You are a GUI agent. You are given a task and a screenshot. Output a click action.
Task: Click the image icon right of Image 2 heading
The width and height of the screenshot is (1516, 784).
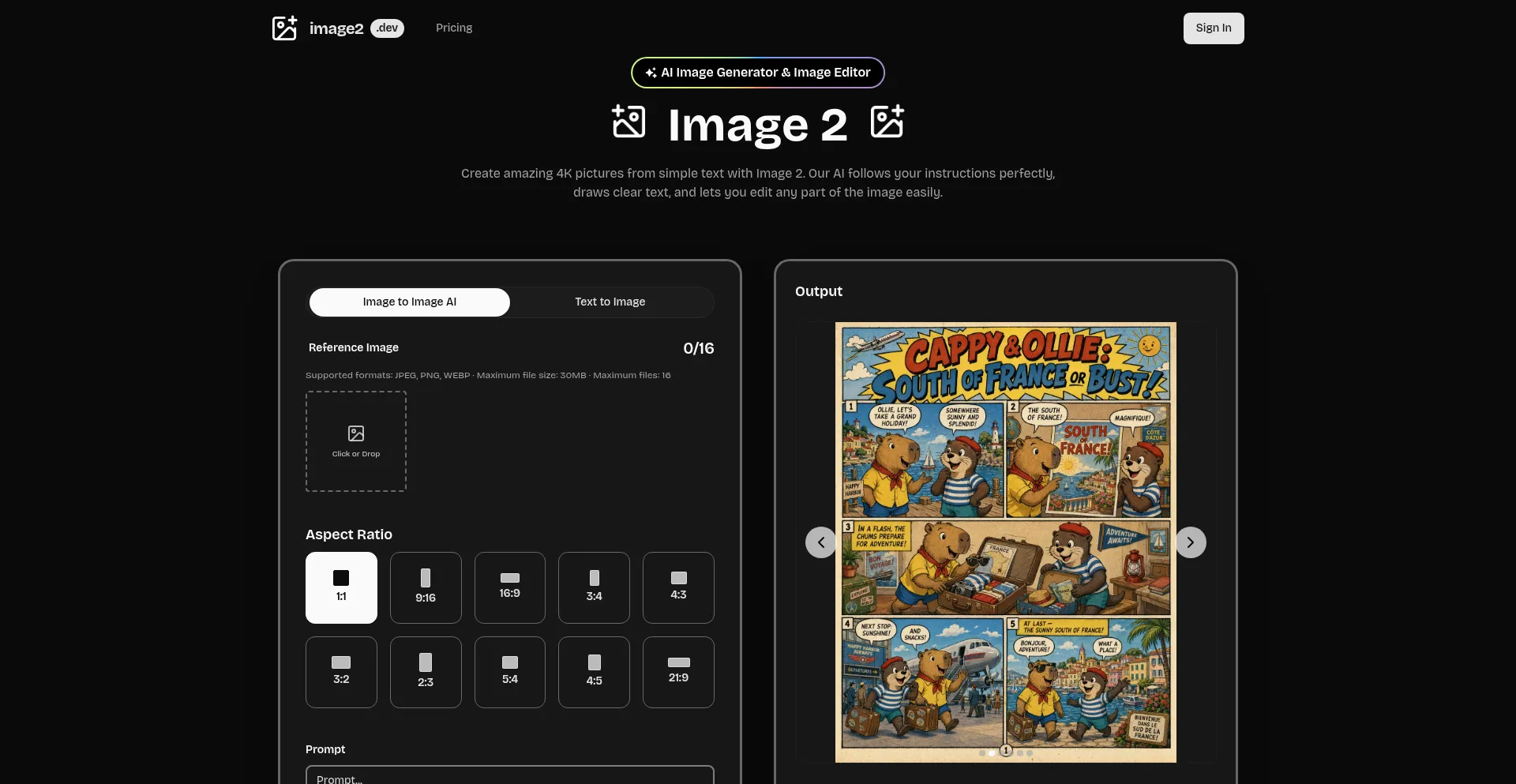click(x=887, y=122)
